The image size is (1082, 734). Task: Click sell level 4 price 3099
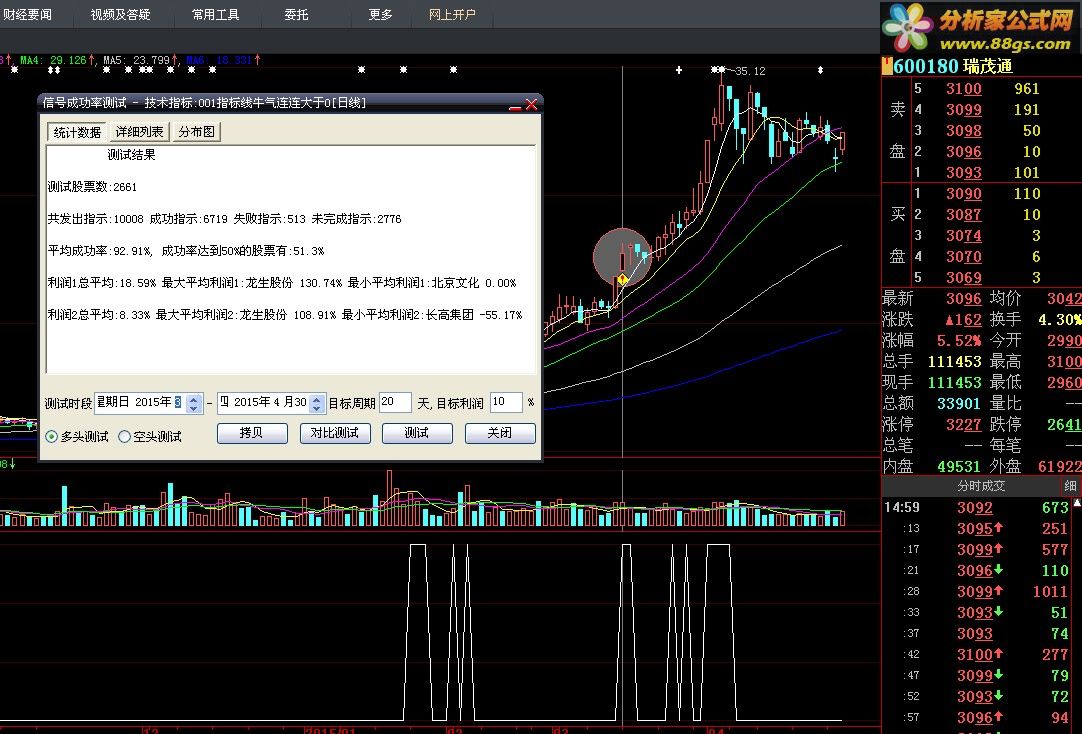963,110
